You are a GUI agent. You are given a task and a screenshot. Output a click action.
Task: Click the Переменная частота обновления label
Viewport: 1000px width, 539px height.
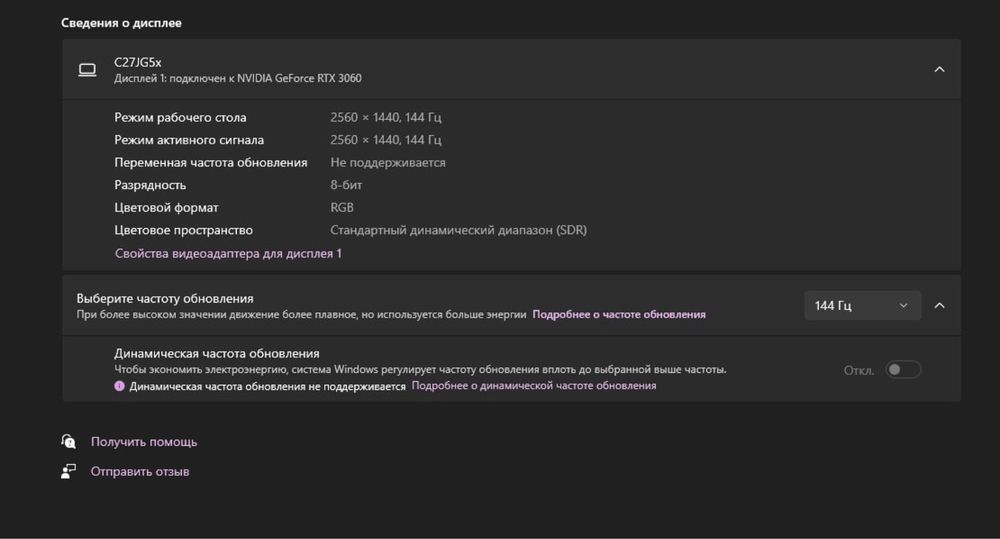click(210, 163)
